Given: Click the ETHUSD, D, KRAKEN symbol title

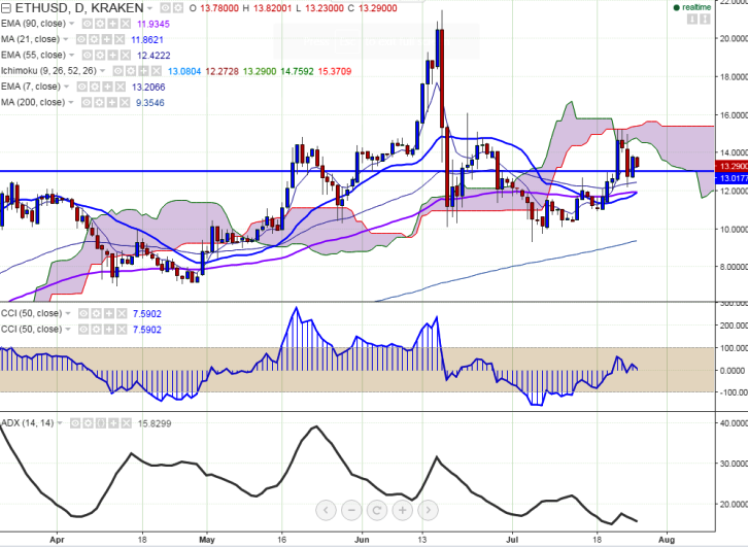Looking at the screenshot, I should (79, 8).
